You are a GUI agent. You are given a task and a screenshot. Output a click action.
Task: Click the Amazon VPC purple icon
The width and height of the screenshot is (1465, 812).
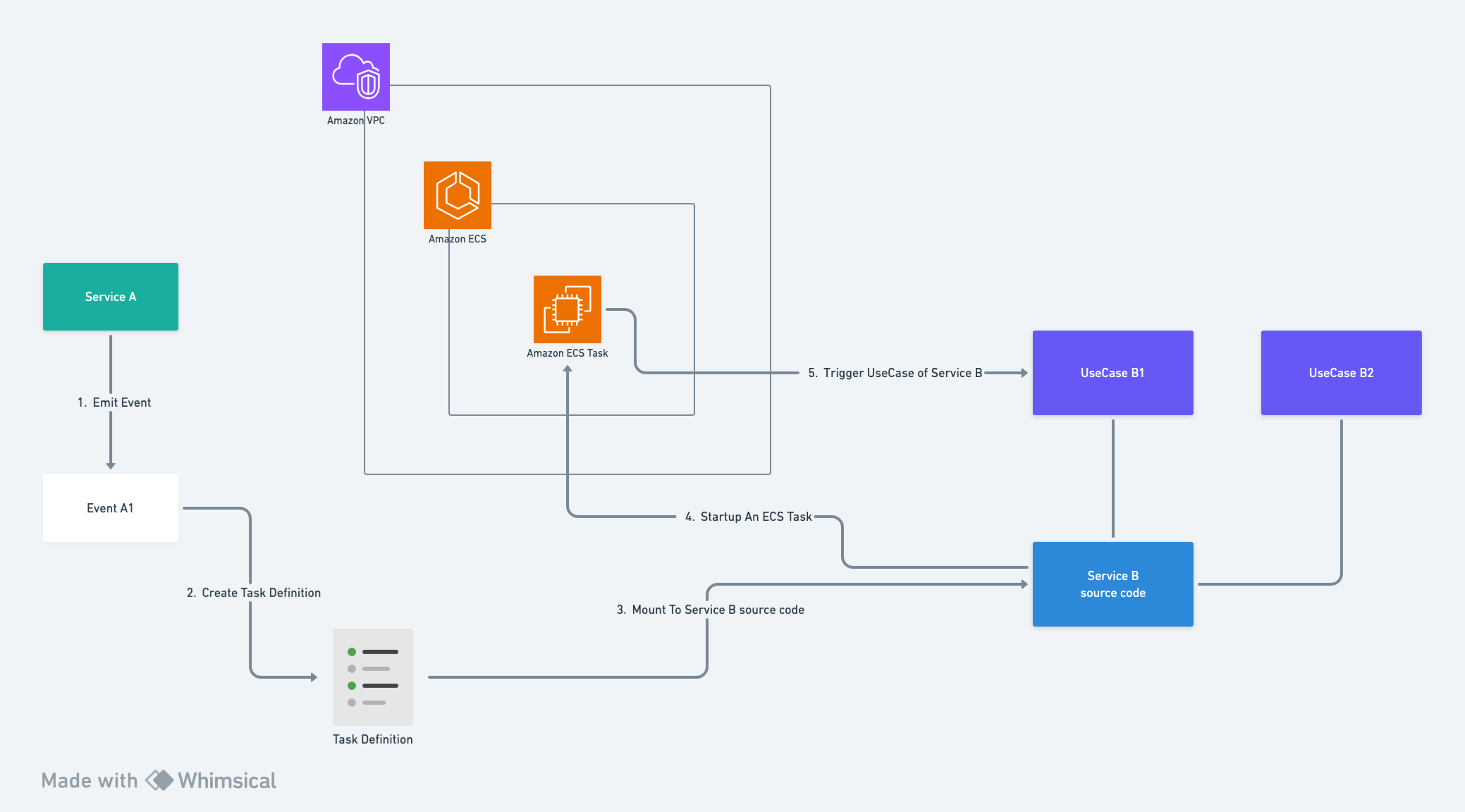tap(356, 77)
